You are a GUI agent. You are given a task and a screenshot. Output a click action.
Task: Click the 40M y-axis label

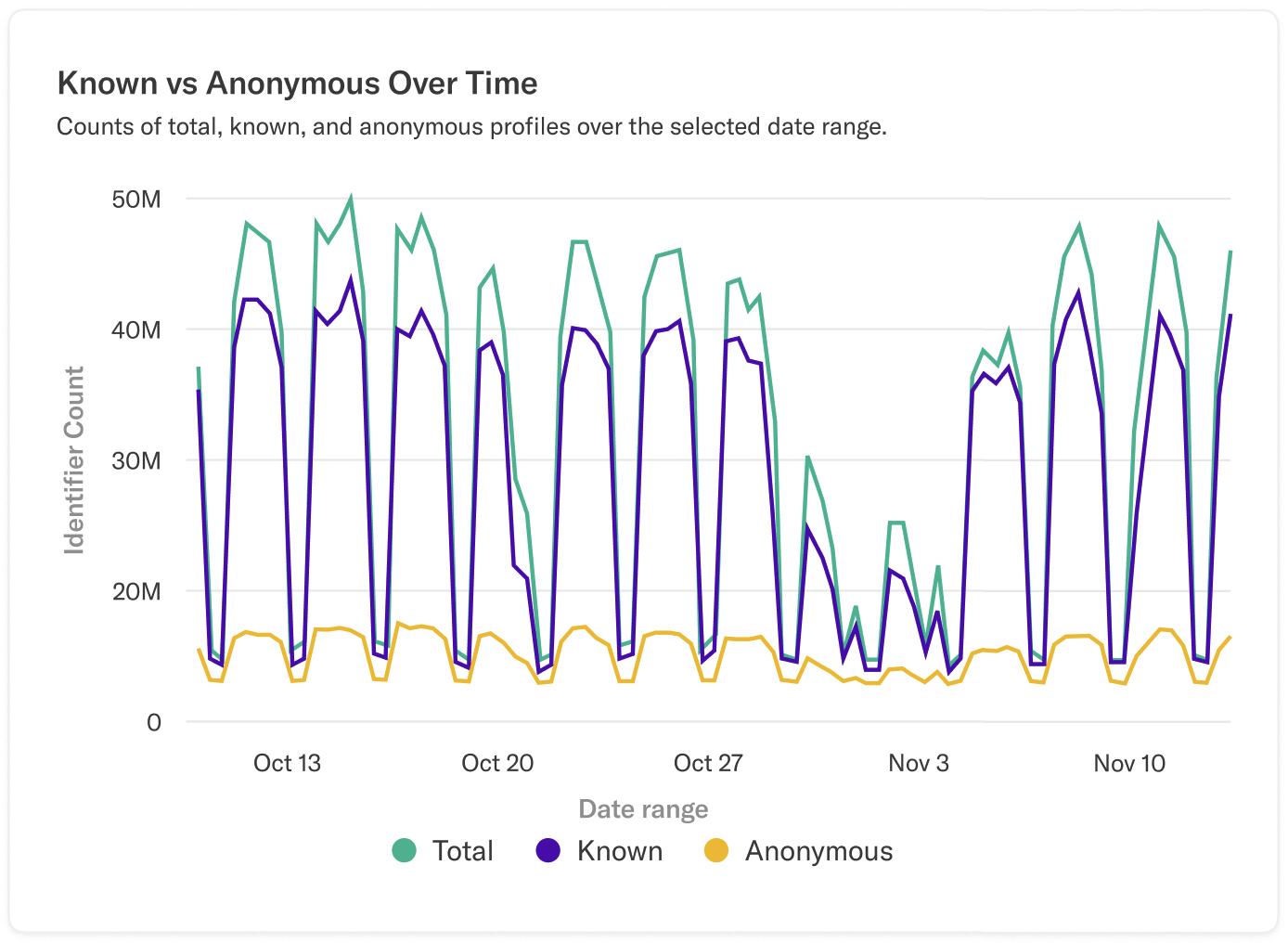click(136, 330)
